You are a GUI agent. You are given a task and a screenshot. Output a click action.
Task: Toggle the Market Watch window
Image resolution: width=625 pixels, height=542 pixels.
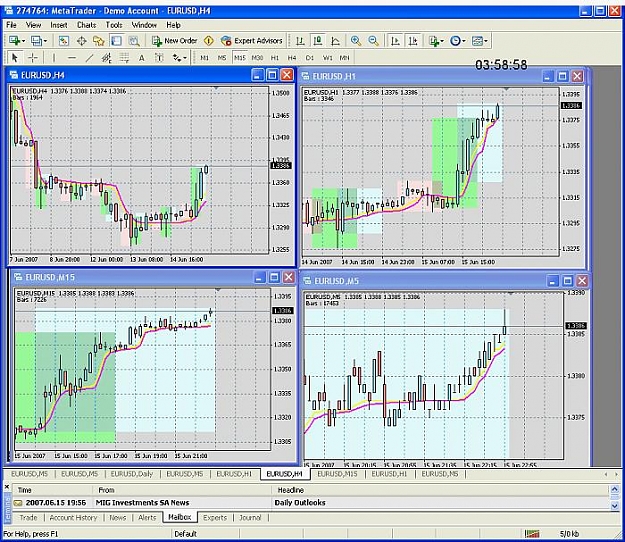click(64, 41)
